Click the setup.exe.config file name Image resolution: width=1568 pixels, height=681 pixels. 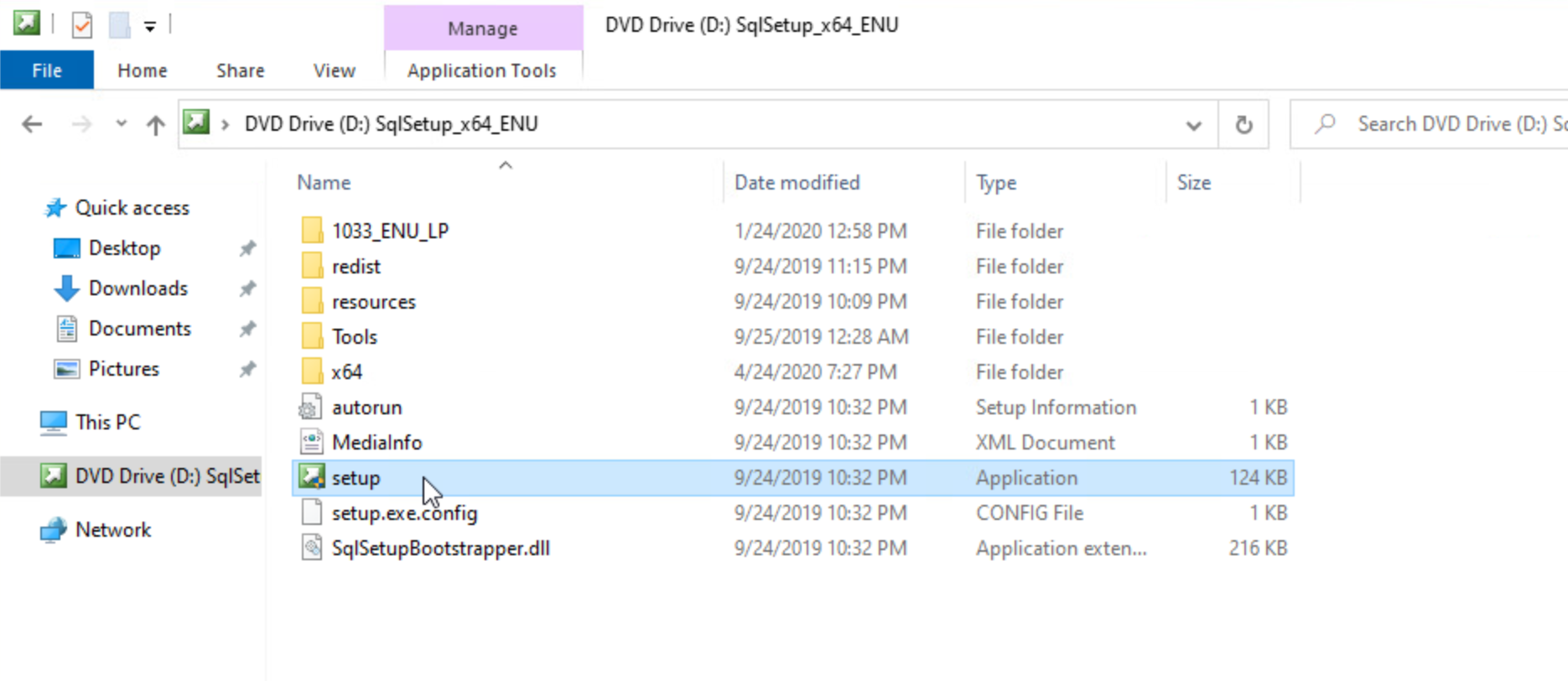pyautogui.click(x=405, y=512)
